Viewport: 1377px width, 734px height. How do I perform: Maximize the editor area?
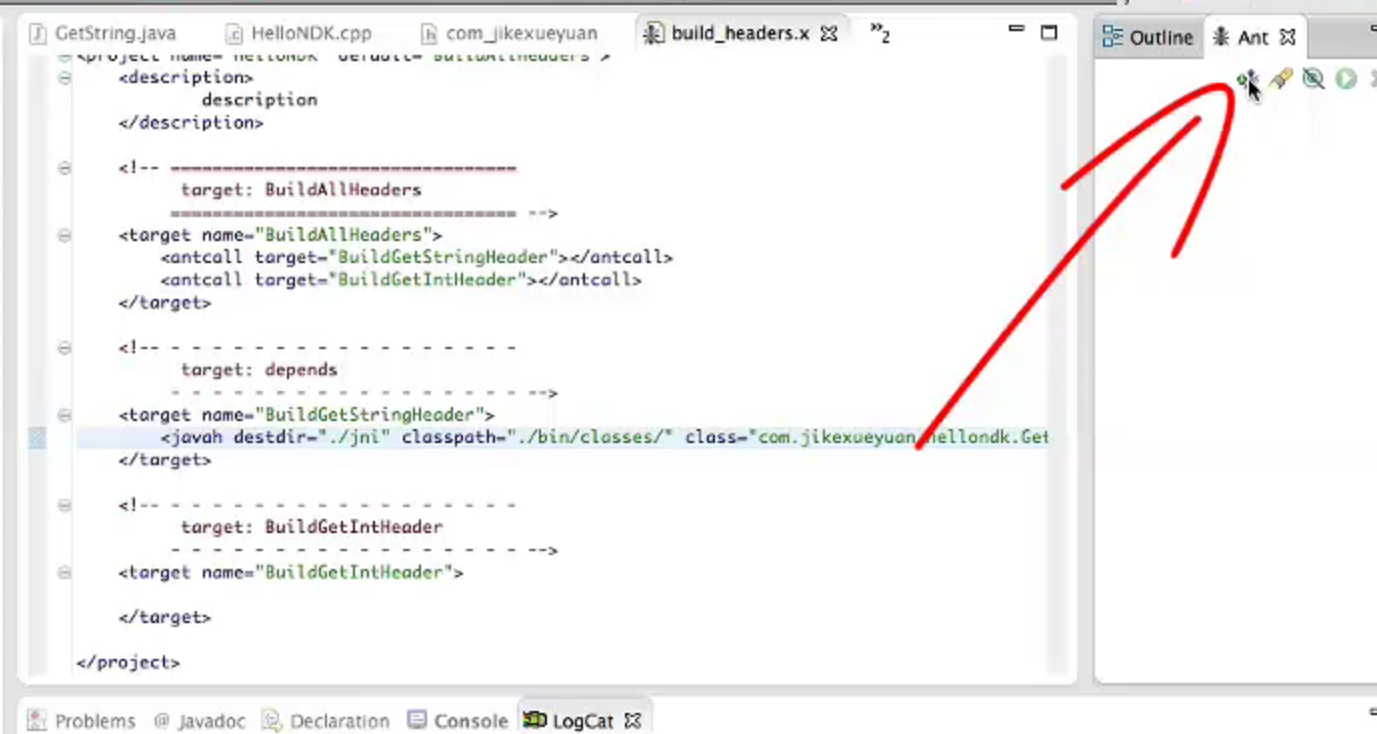[1049, 33]
